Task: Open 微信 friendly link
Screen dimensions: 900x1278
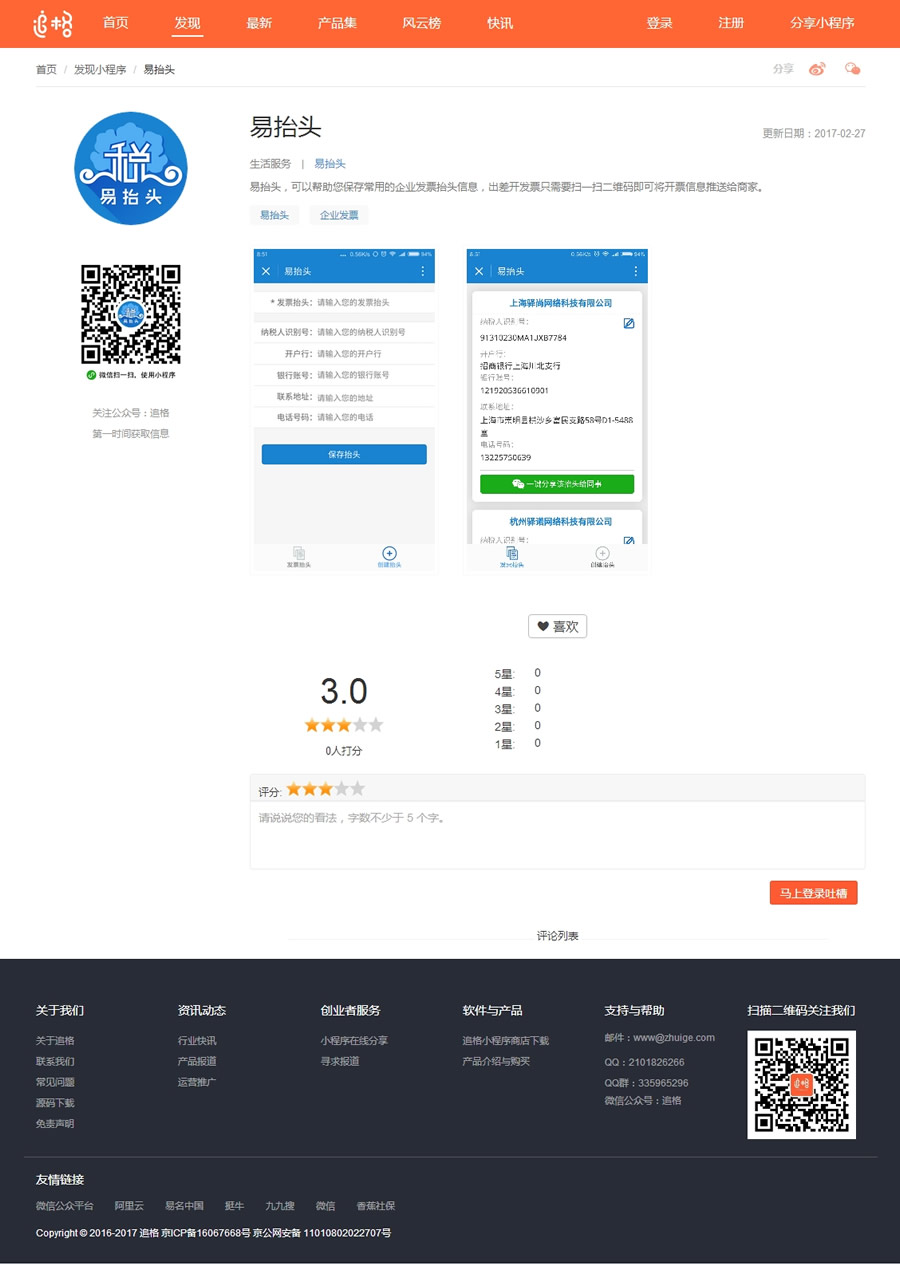Action: click(x=325, y=1206)
